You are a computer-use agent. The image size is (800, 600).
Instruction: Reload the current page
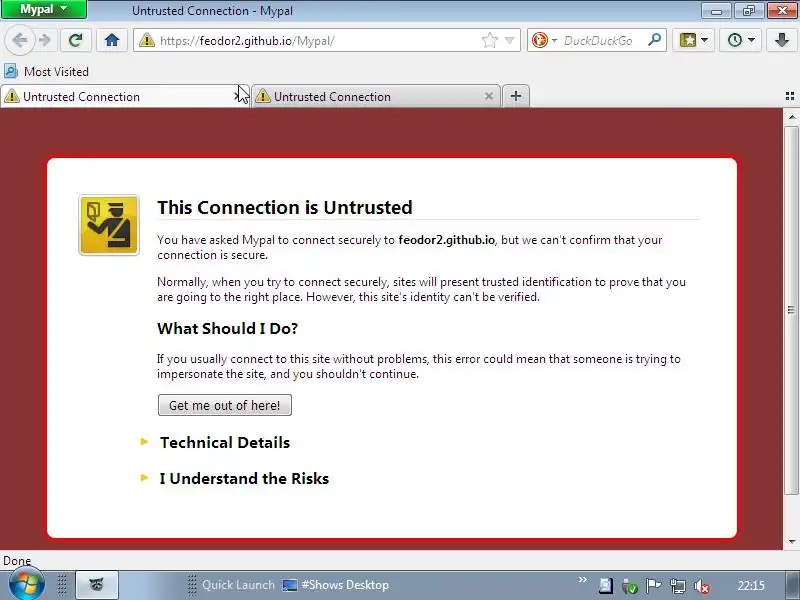76,40
